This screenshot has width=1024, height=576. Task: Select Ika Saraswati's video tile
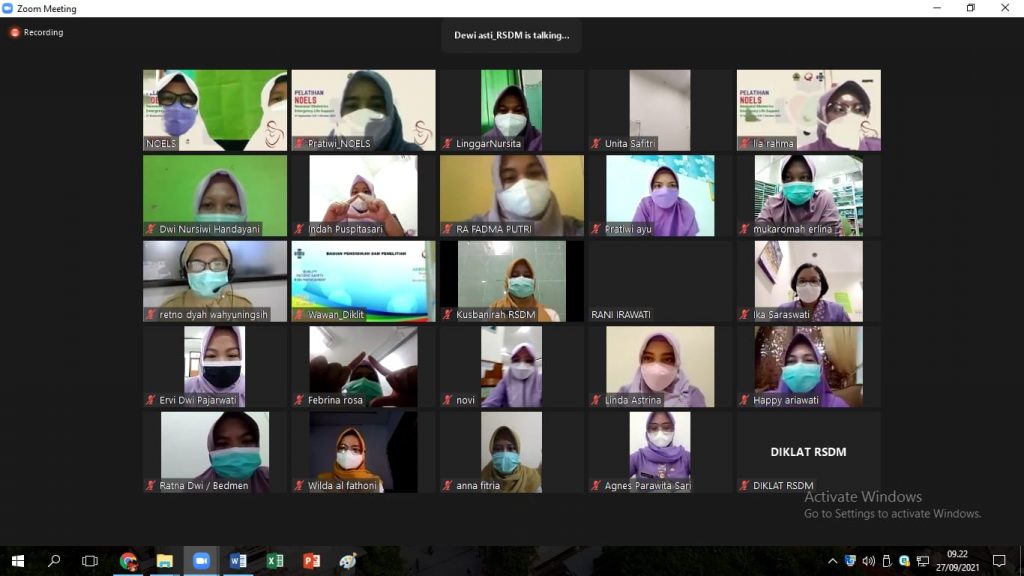coord(808,281)
